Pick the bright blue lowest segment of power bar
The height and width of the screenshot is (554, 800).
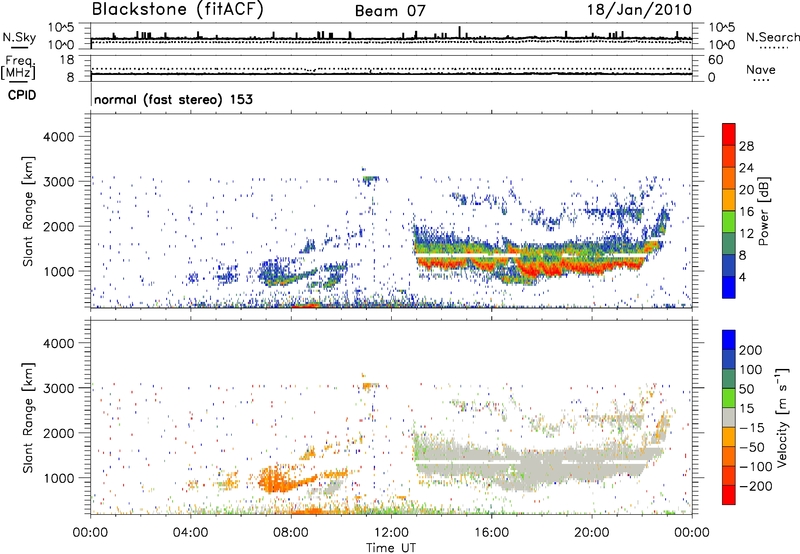[729, 288]
